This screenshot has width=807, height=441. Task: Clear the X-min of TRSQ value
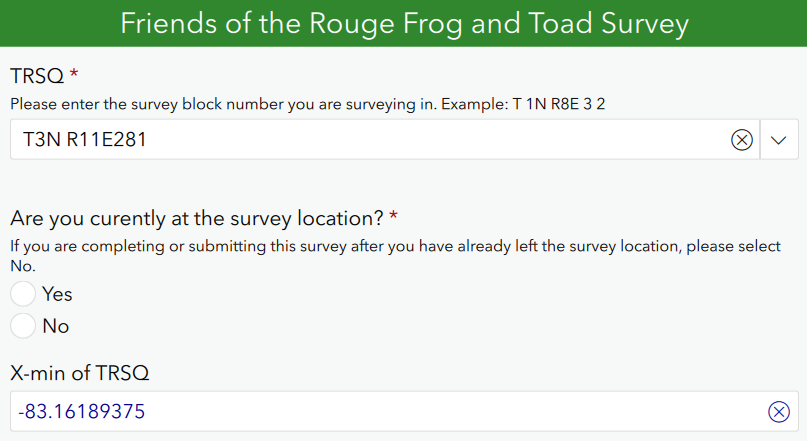point(778,411)
